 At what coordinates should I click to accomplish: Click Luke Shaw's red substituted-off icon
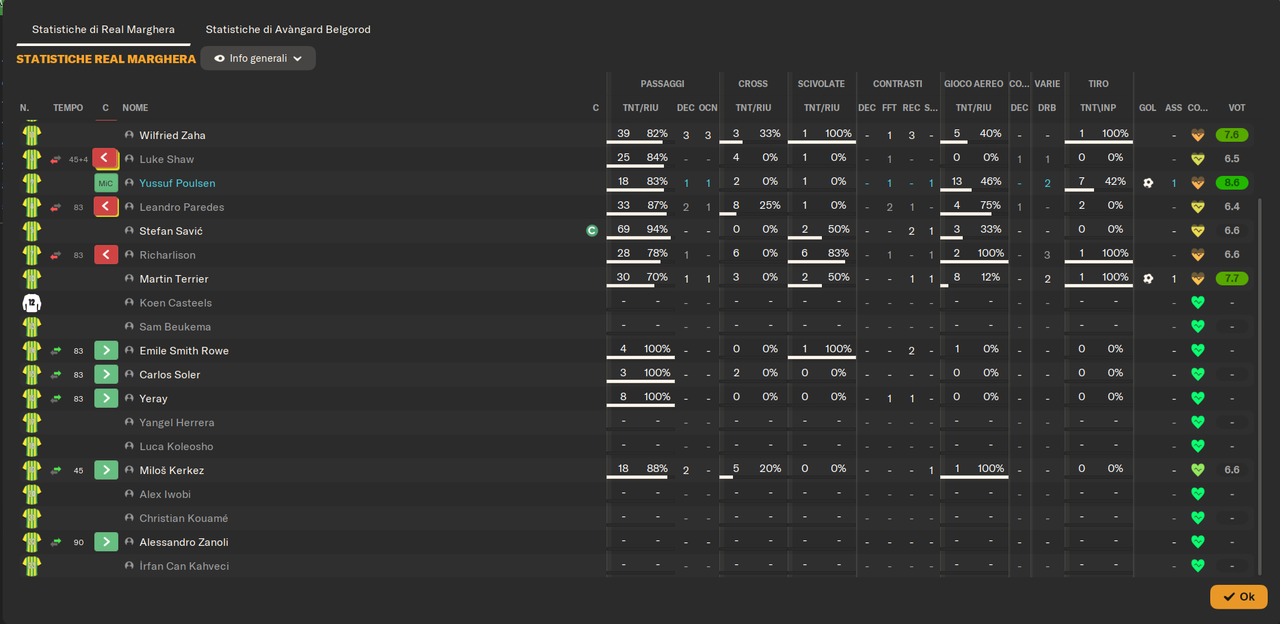click(x=106, y=159)
